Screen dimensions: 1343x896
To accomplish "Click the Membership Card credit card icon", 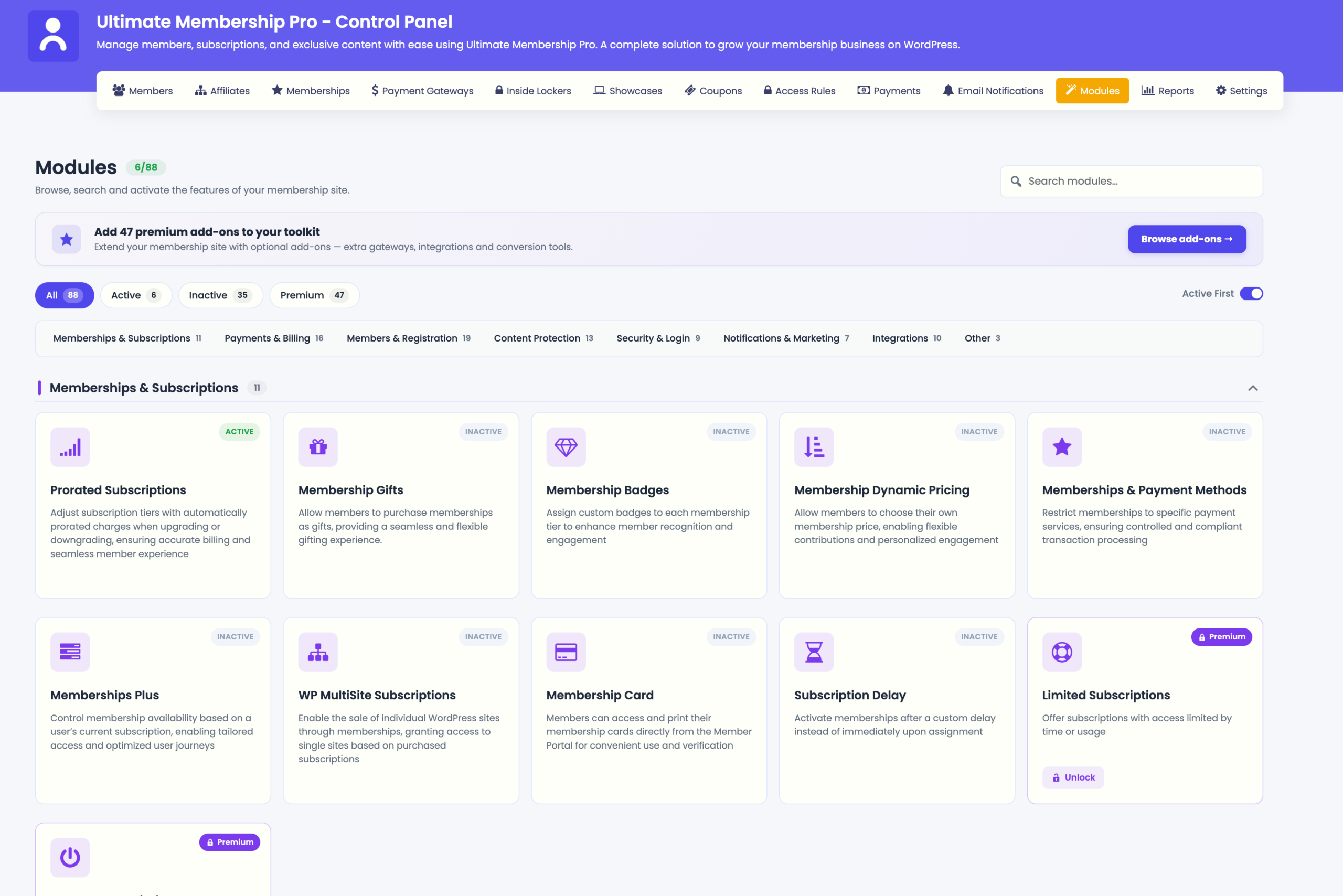I will (x=566, y=652).
